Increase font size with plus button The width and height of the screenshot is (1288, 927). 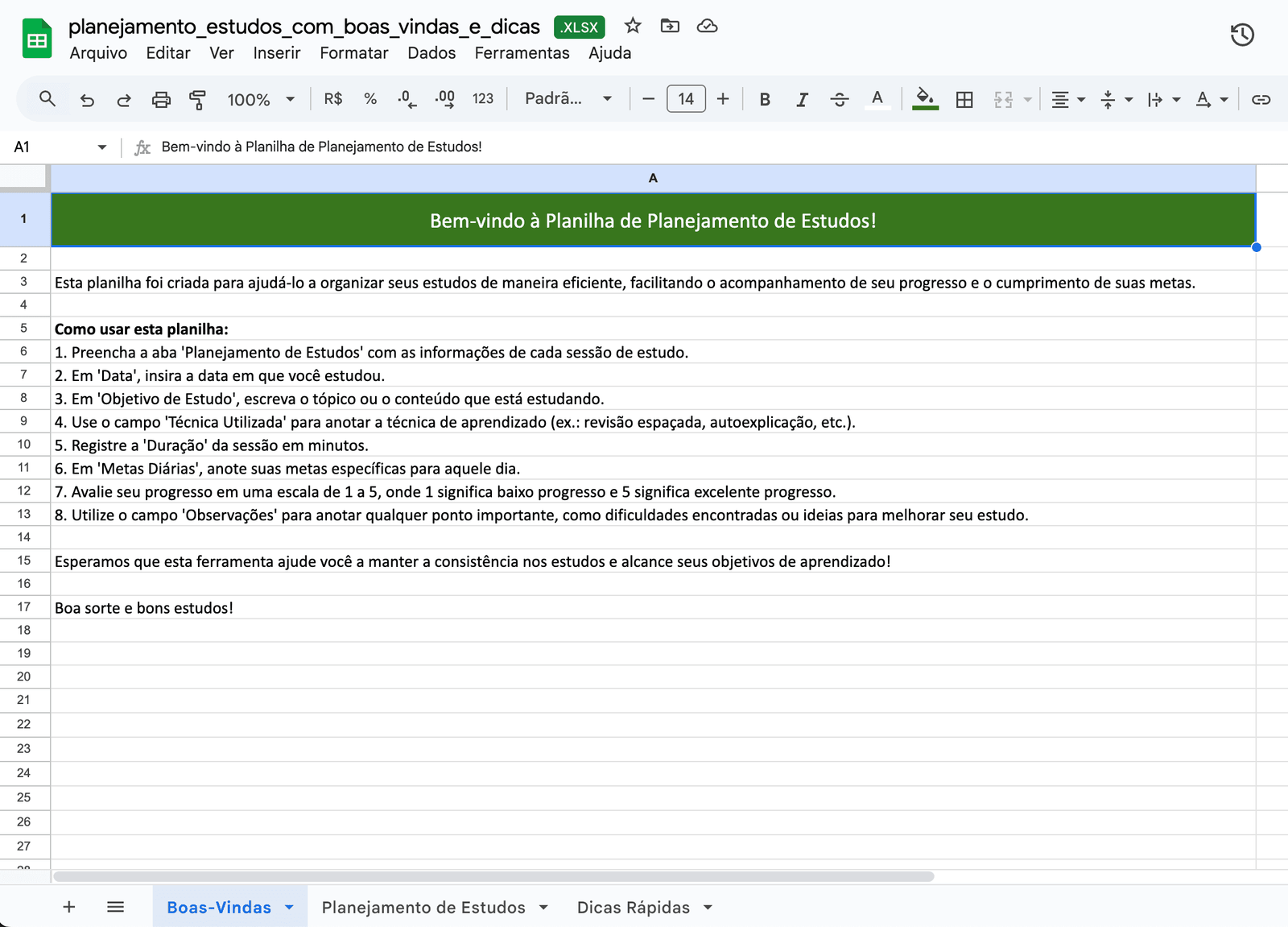pos(723,99)
